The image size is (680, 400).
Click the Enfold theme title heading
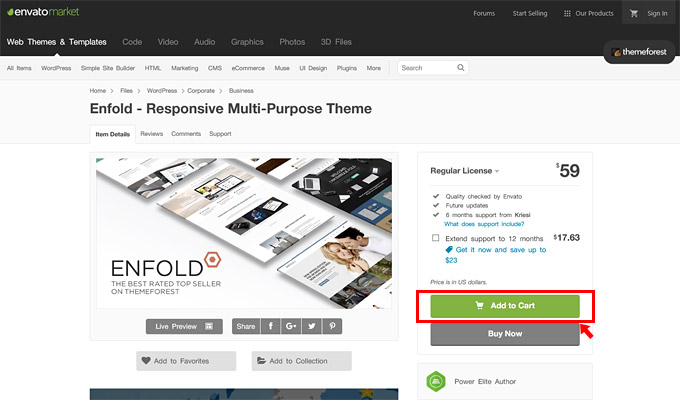click(x=231, y=108)
